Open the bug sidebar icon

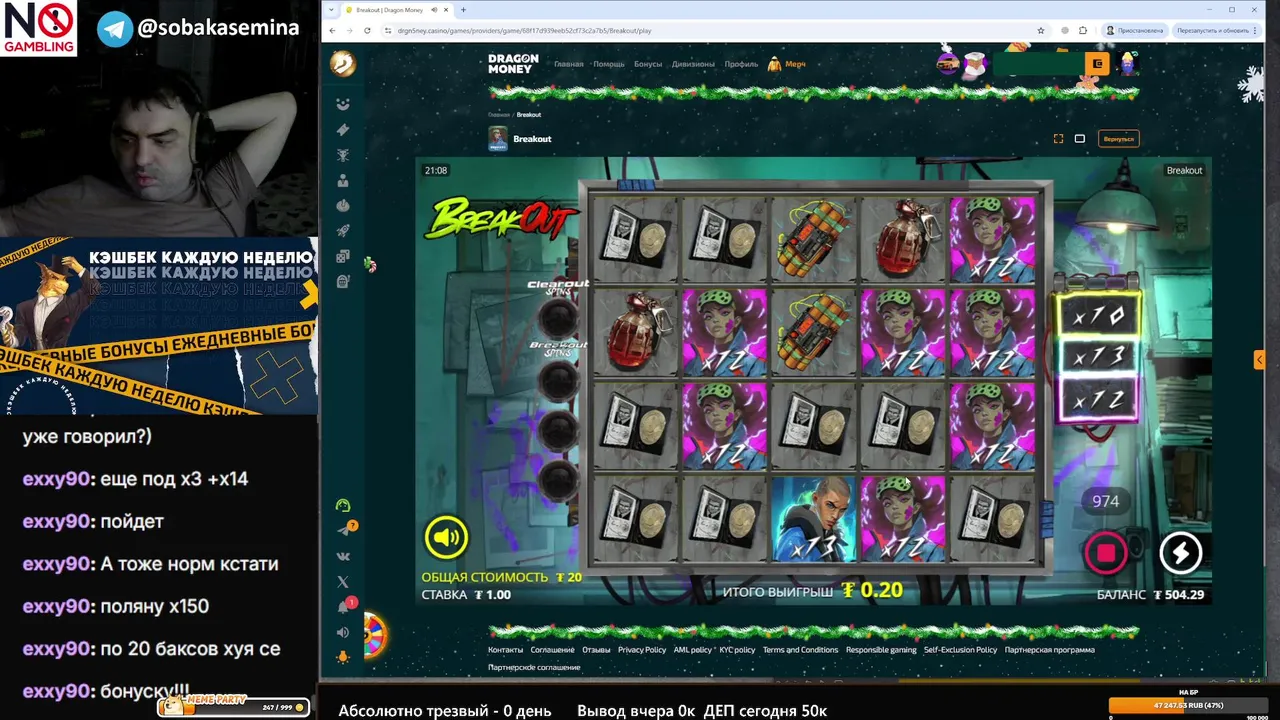tap(343, 155)
